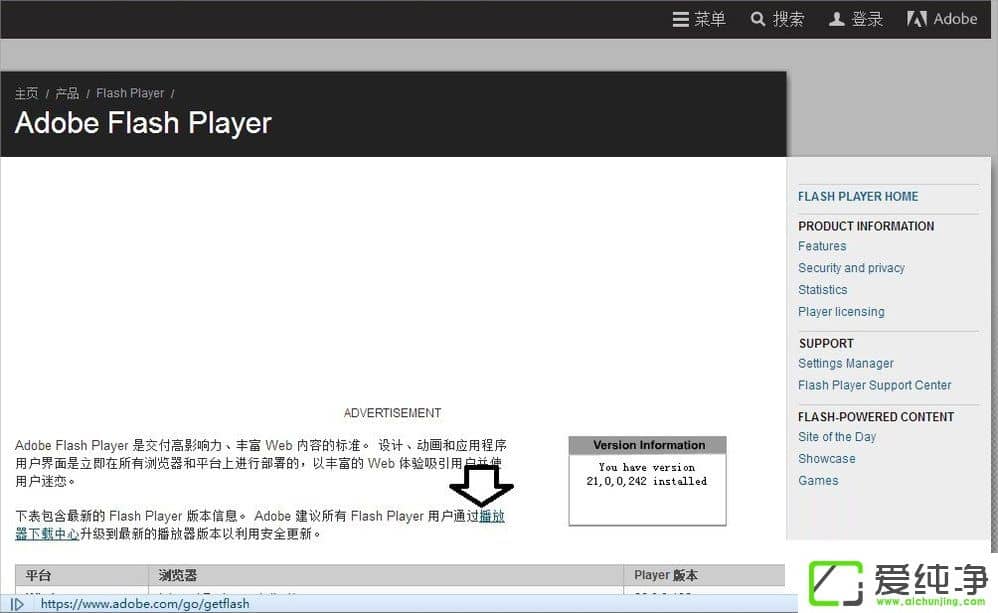This screenshot has height=613, width=998.
Task: Click the black download arrow graphic
Action: 481,487
